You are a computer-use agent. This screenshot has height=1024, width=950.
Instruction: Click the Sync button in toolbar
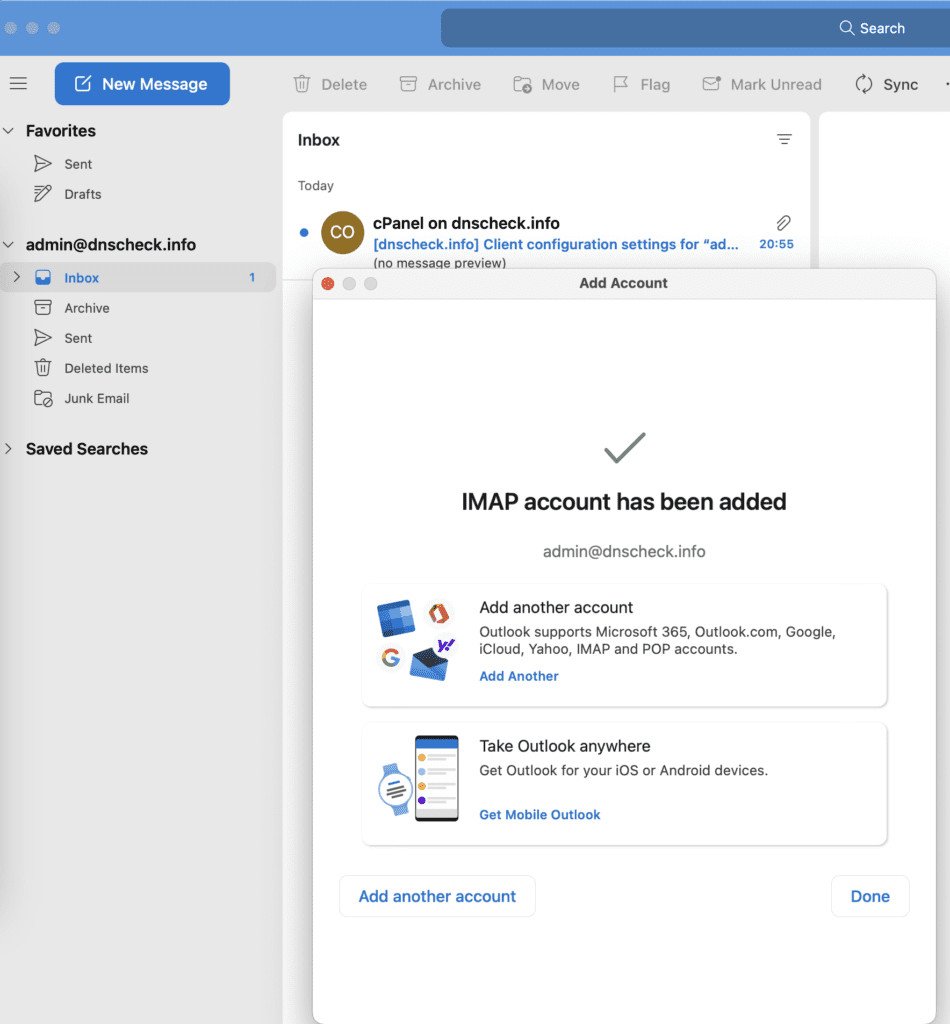(x=887, y=84)
